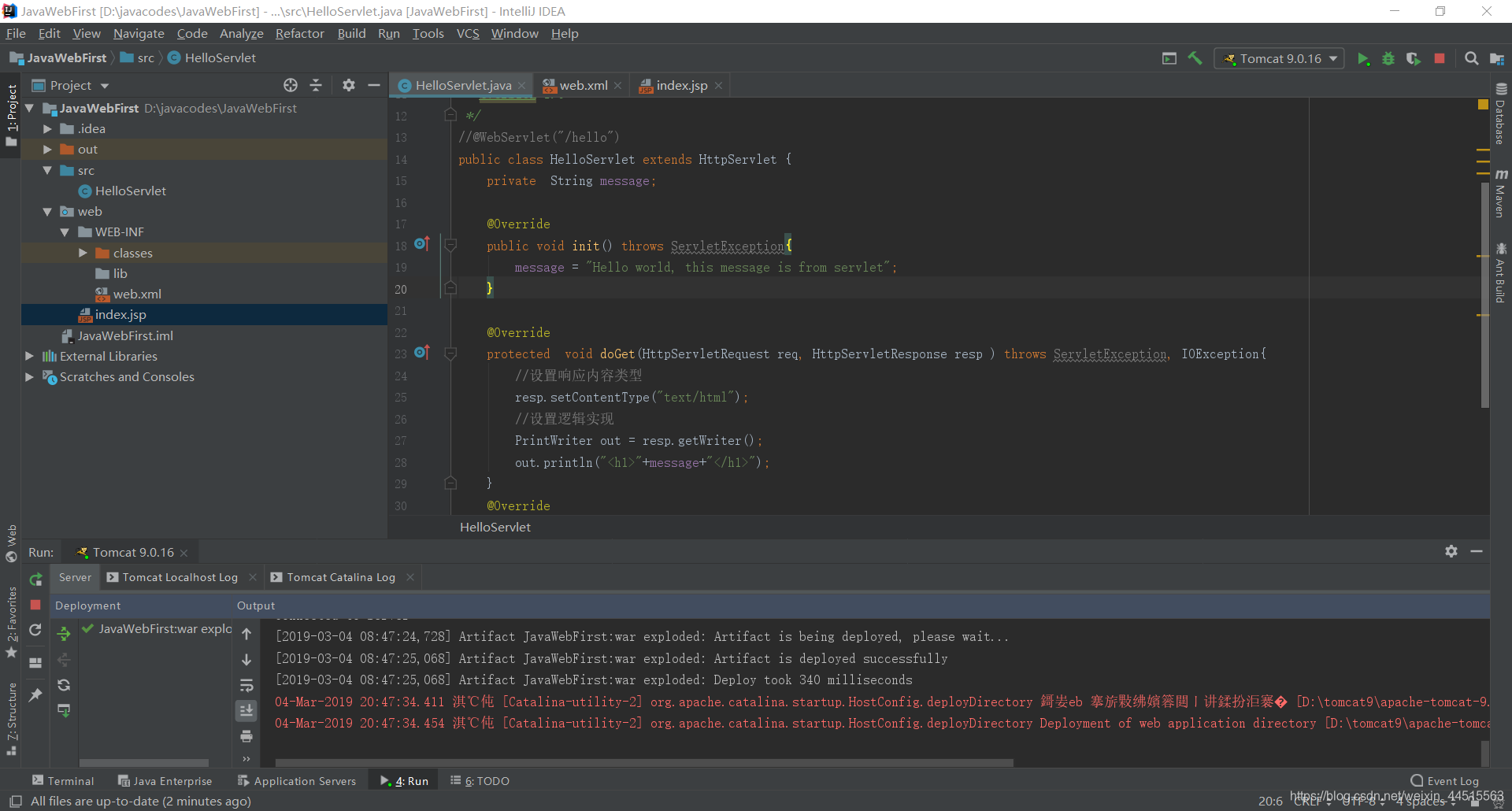Screen dimensions: 1512x811
Task: Open Java Enterprise tool window
Action: pos(165,780)
